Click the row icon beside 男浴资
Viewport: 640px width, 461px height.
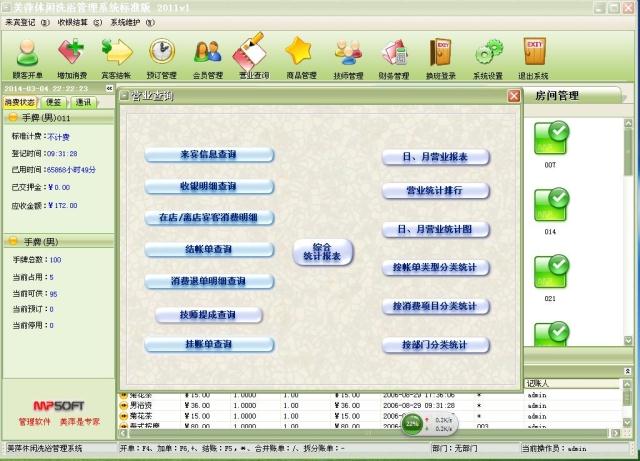123,405
